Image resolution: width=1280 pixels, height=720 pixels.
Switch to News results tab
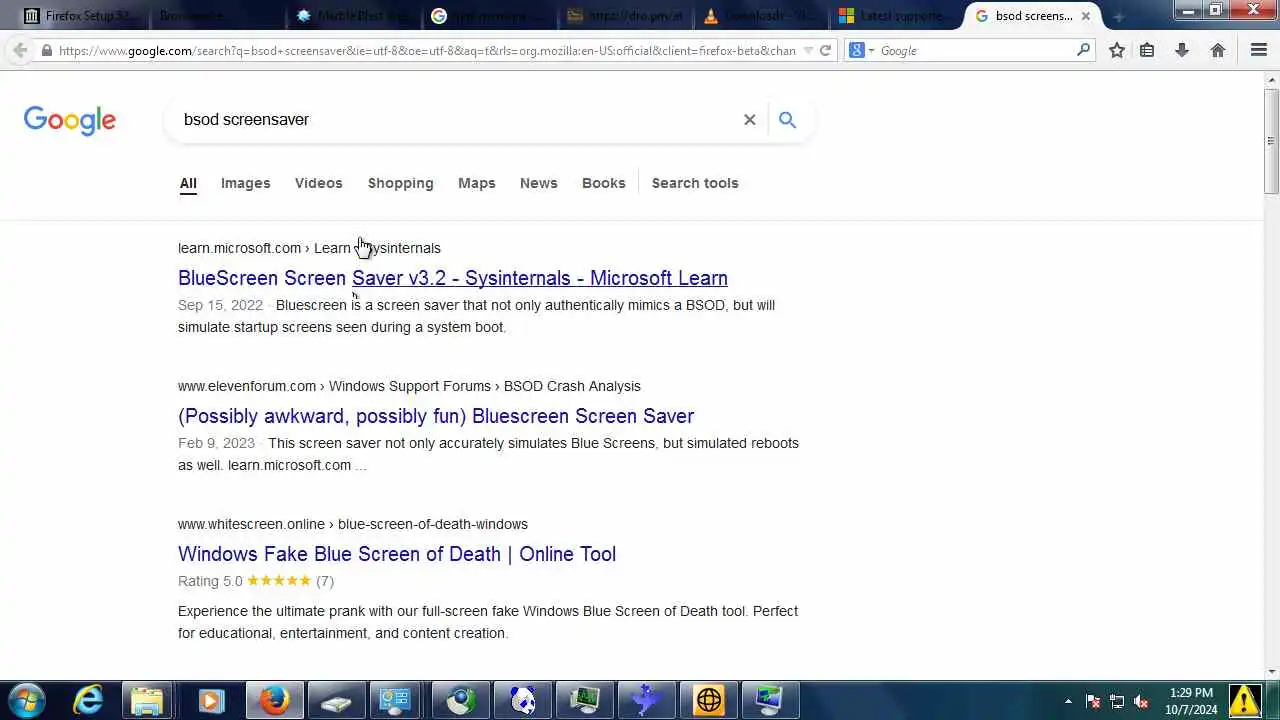tap(538, 183)
